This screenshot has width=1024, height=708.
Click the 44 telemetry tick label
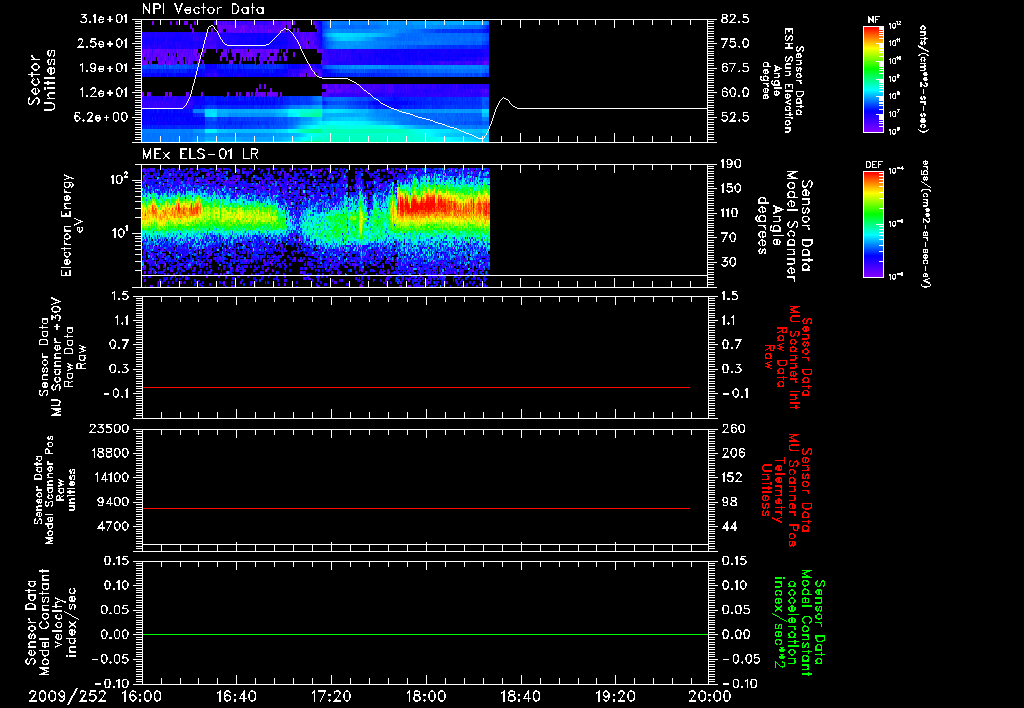pos(729,526)
